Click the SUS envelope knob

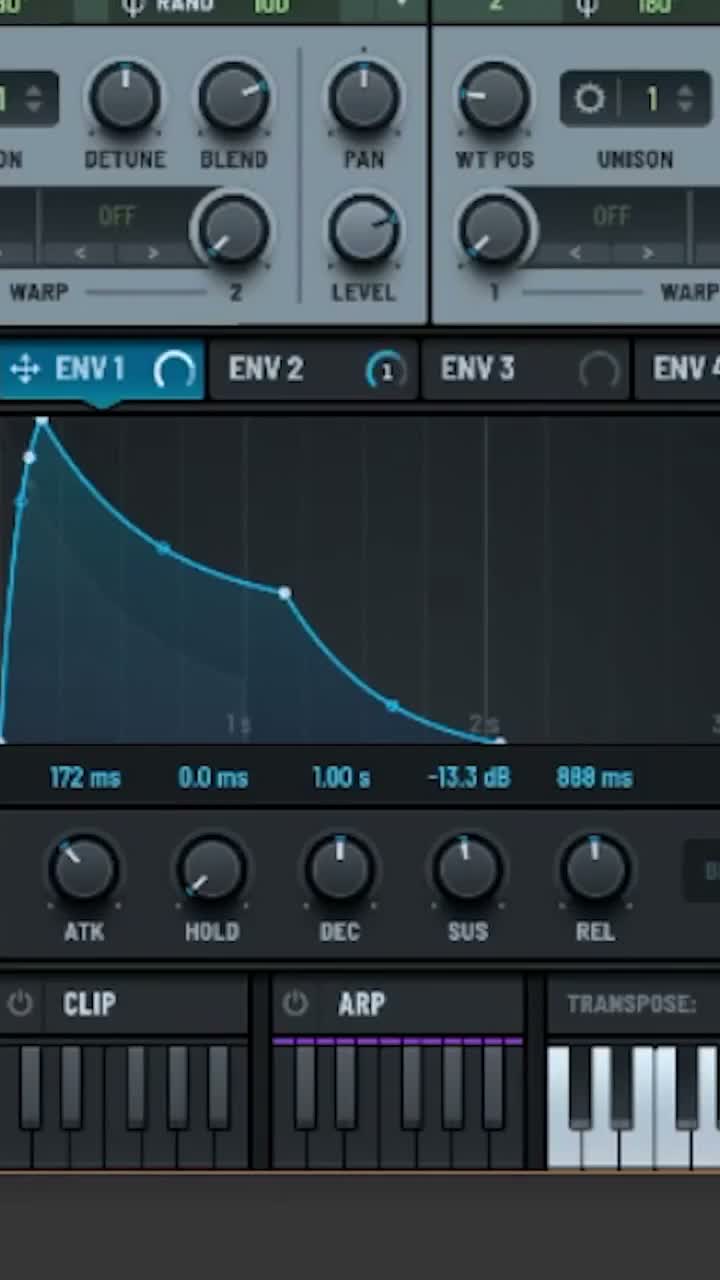point(467,869)
